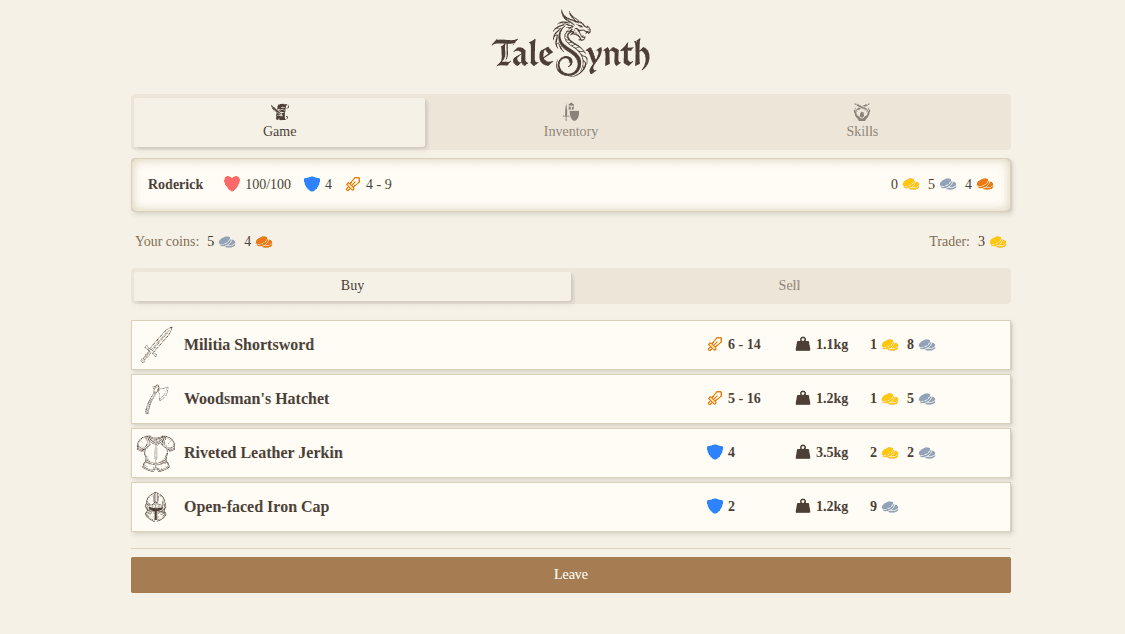Switch to the Skills tab
This screenshot has width=1125, height=634.
click(x=862, y=121)
